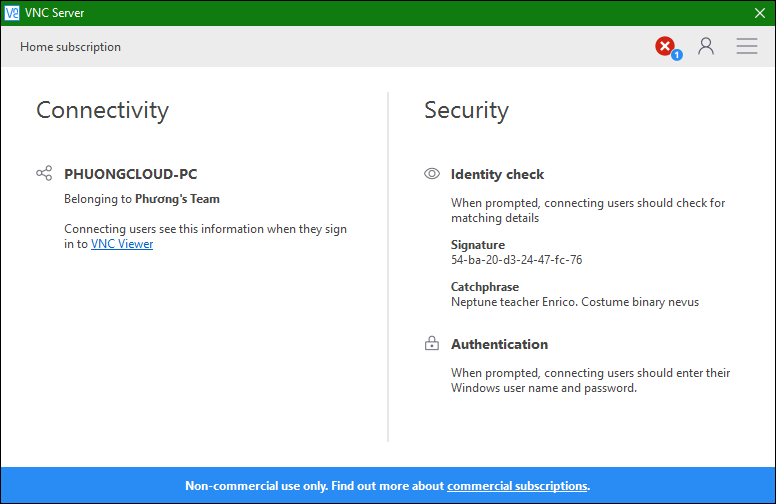Click the Connectivity section title
This screenshot has height=504, width=776.
click(x=102, y=110)
